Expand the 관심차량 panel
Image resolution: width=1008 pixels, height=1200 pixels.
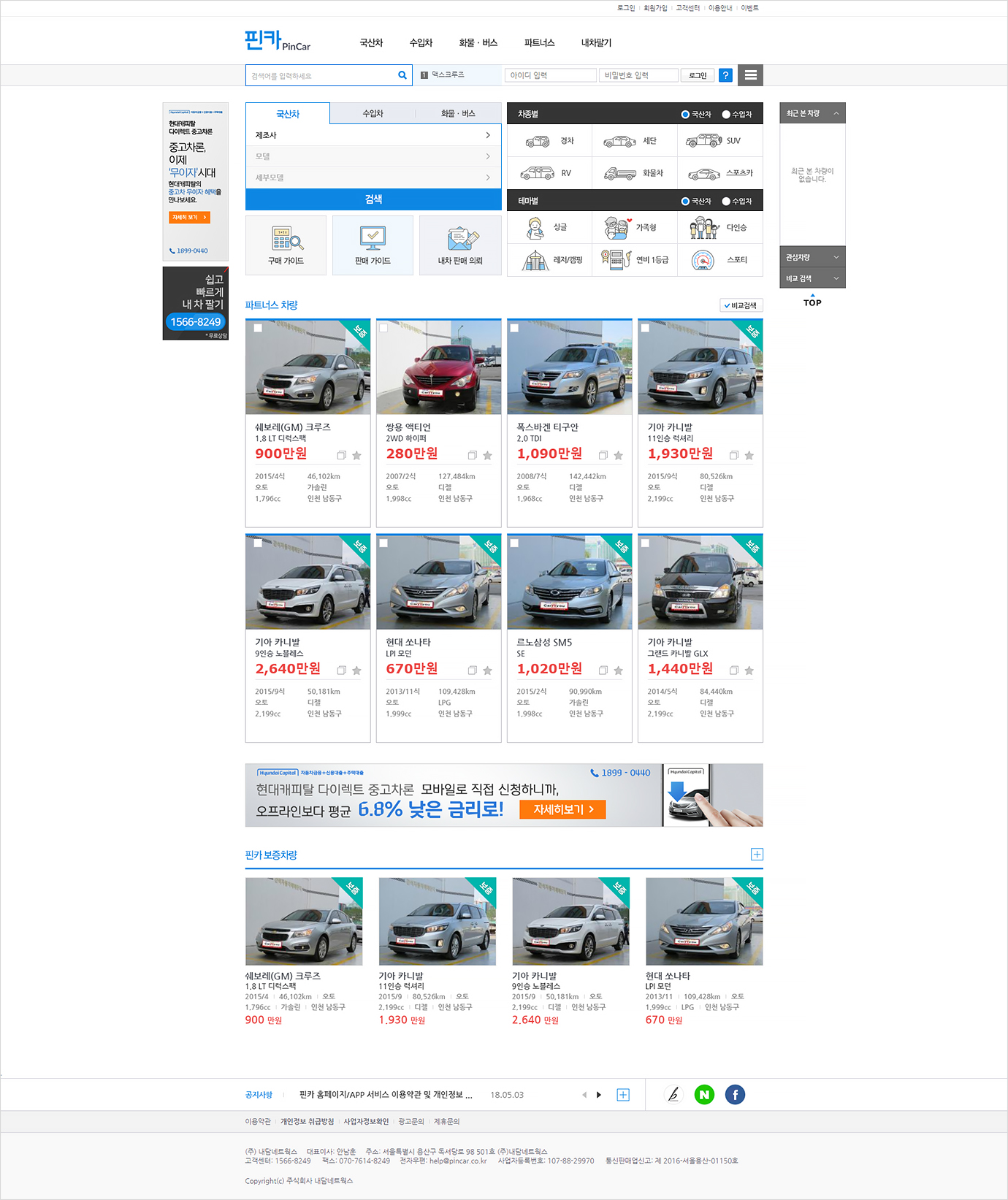pos(812,257)
